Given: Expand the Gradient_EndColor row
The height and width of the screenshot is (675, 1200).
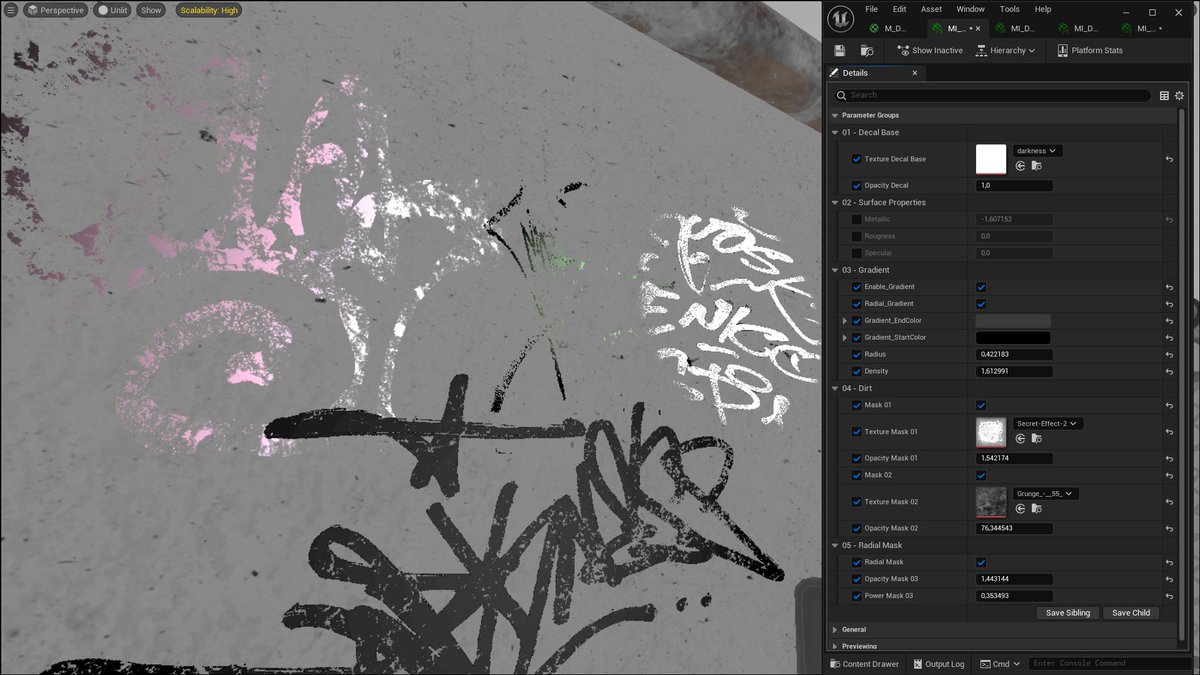Looking at the screenshot, I should click(845, 321).
